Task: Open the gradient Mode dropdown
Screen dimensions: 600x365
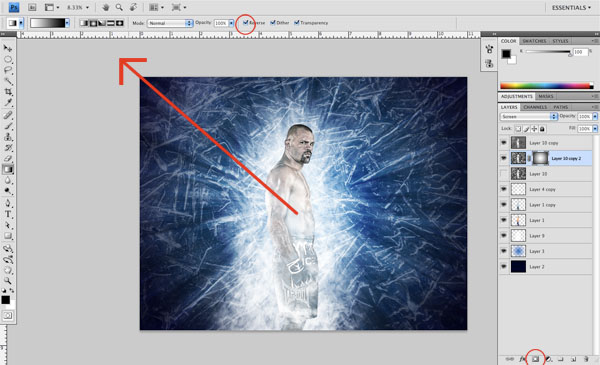Action: point(170,23)
